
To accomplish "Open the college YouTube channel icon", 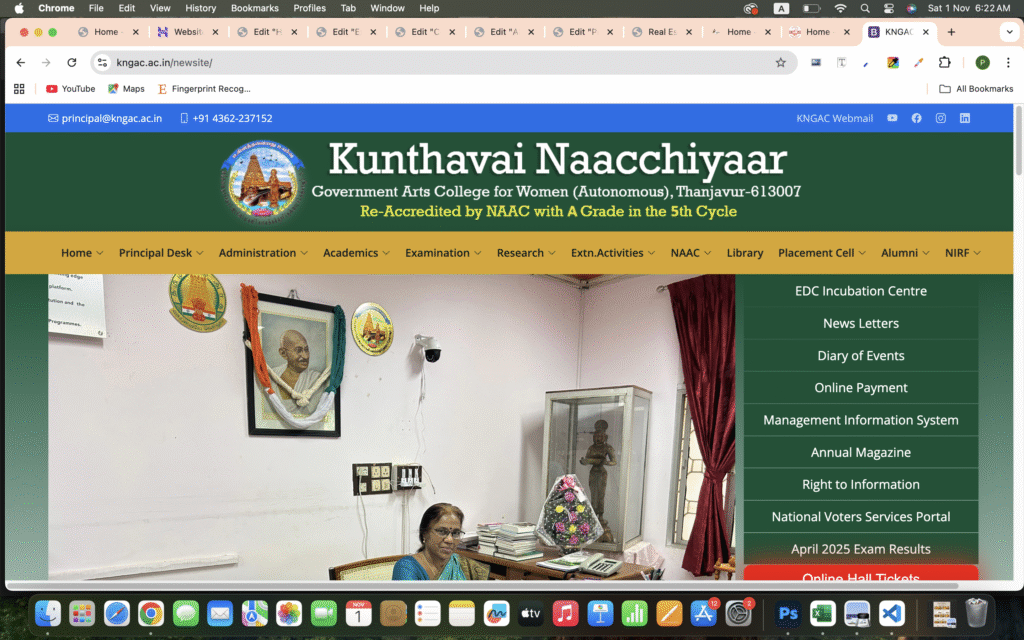I will (892, 118).
